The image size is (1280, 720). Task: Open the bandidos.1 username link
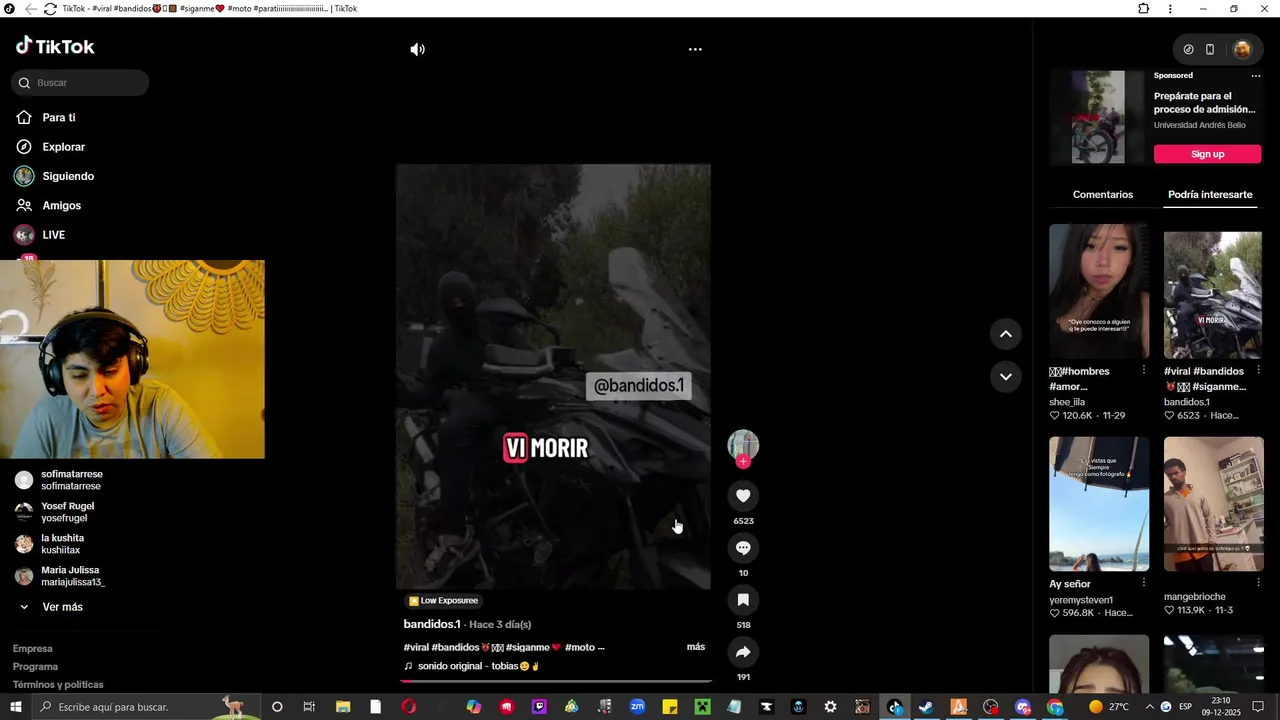432,624
